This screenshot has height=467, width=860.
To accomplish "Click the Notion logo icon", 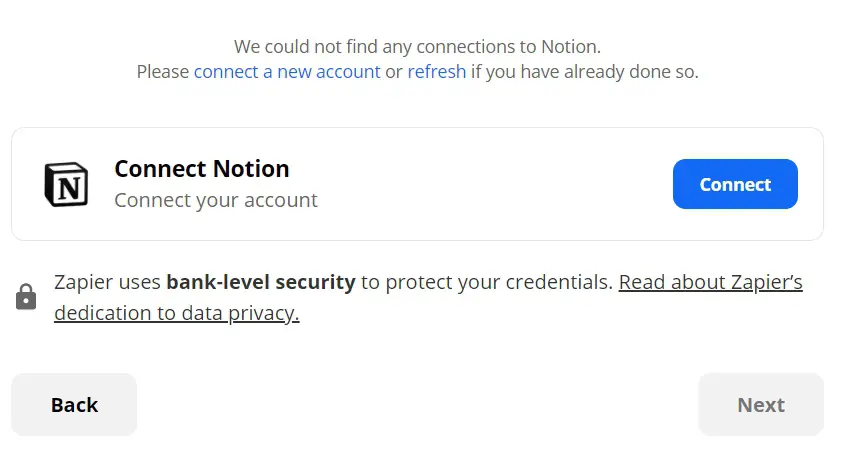I will (66, 184).
